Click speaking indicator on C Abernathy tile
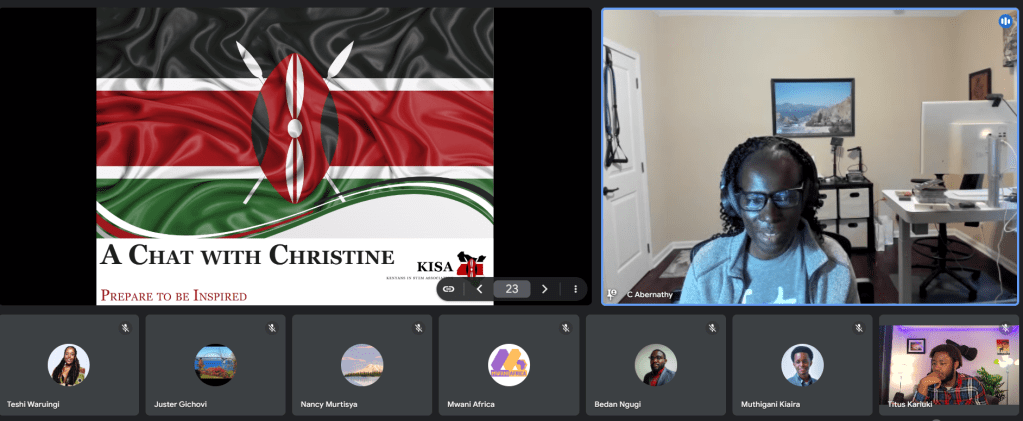1023x421 pixels. click(1005, 21)
